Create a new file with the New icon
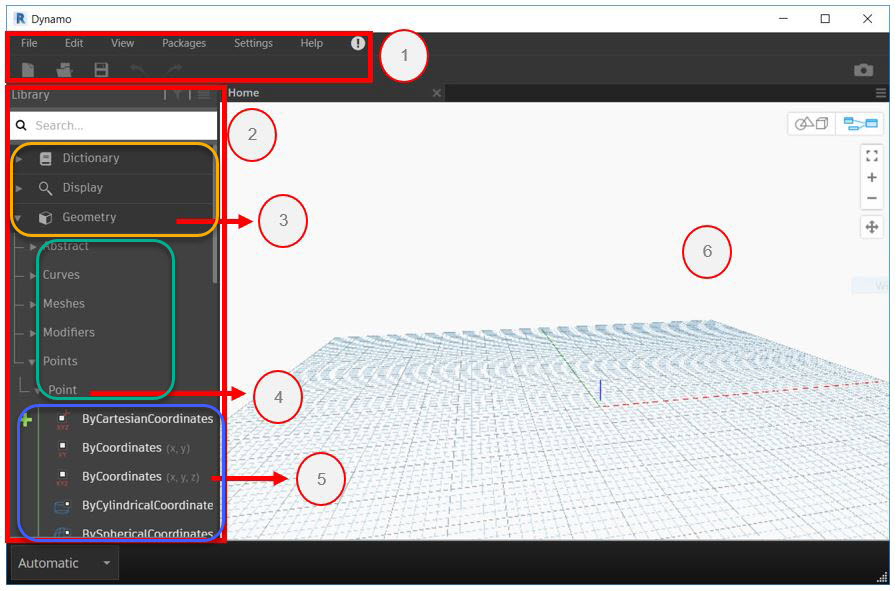The image size is (895, 591). (x=28, y=70)
